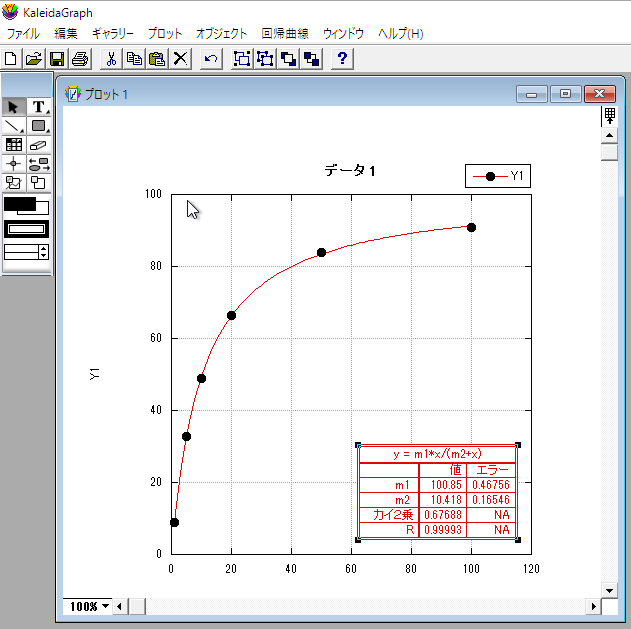Click the data point at x=50

point(321,252)
